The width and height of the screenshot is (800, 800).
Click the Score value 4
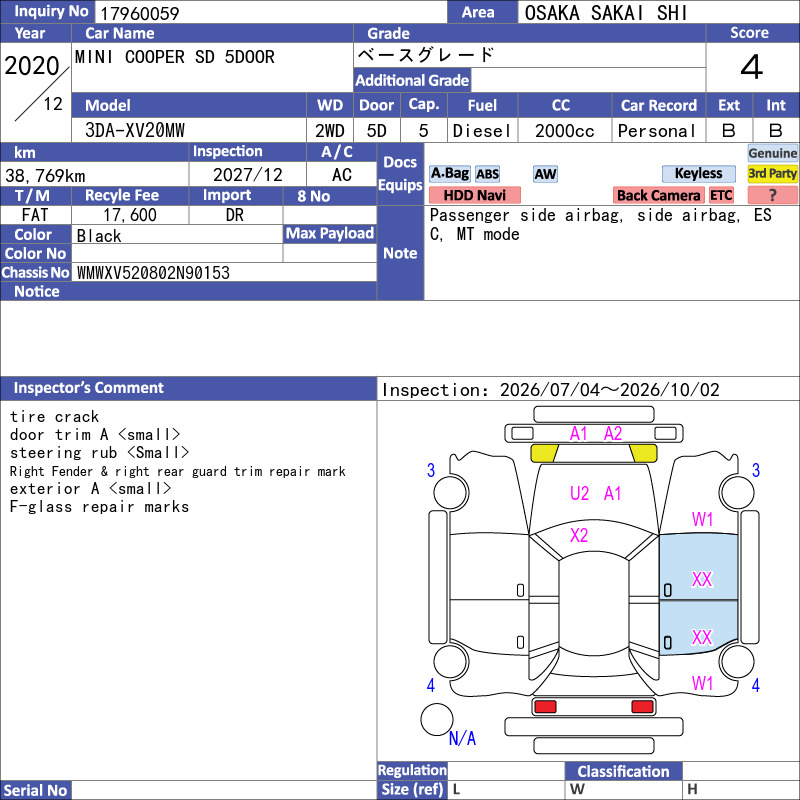point(752,67)
